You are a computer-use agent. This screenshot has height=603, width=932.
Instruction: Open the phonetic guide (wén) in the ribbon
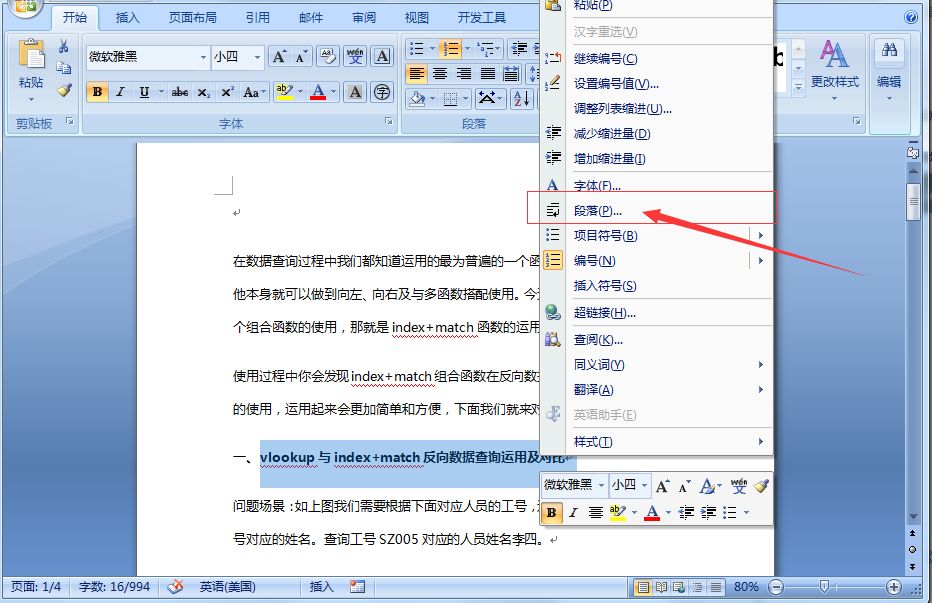pos(355,57)
